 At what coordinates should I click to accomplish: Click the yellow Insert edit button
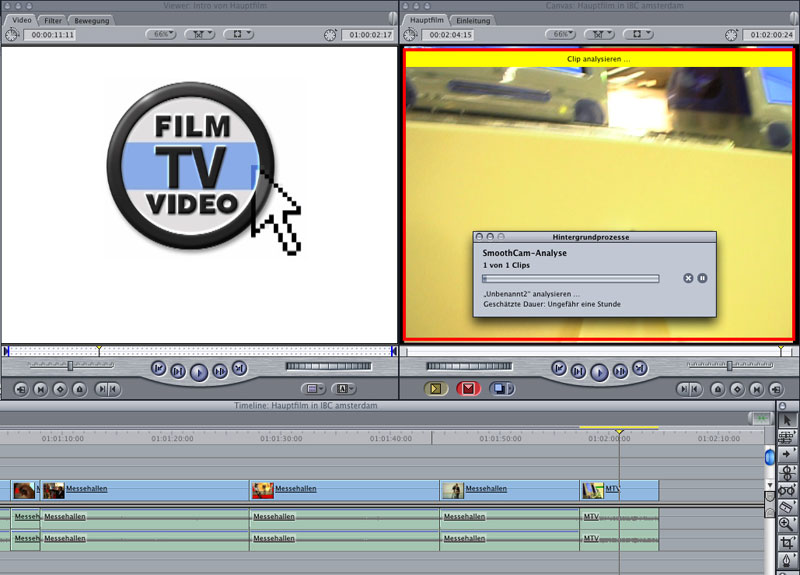[x=435, y=389]
